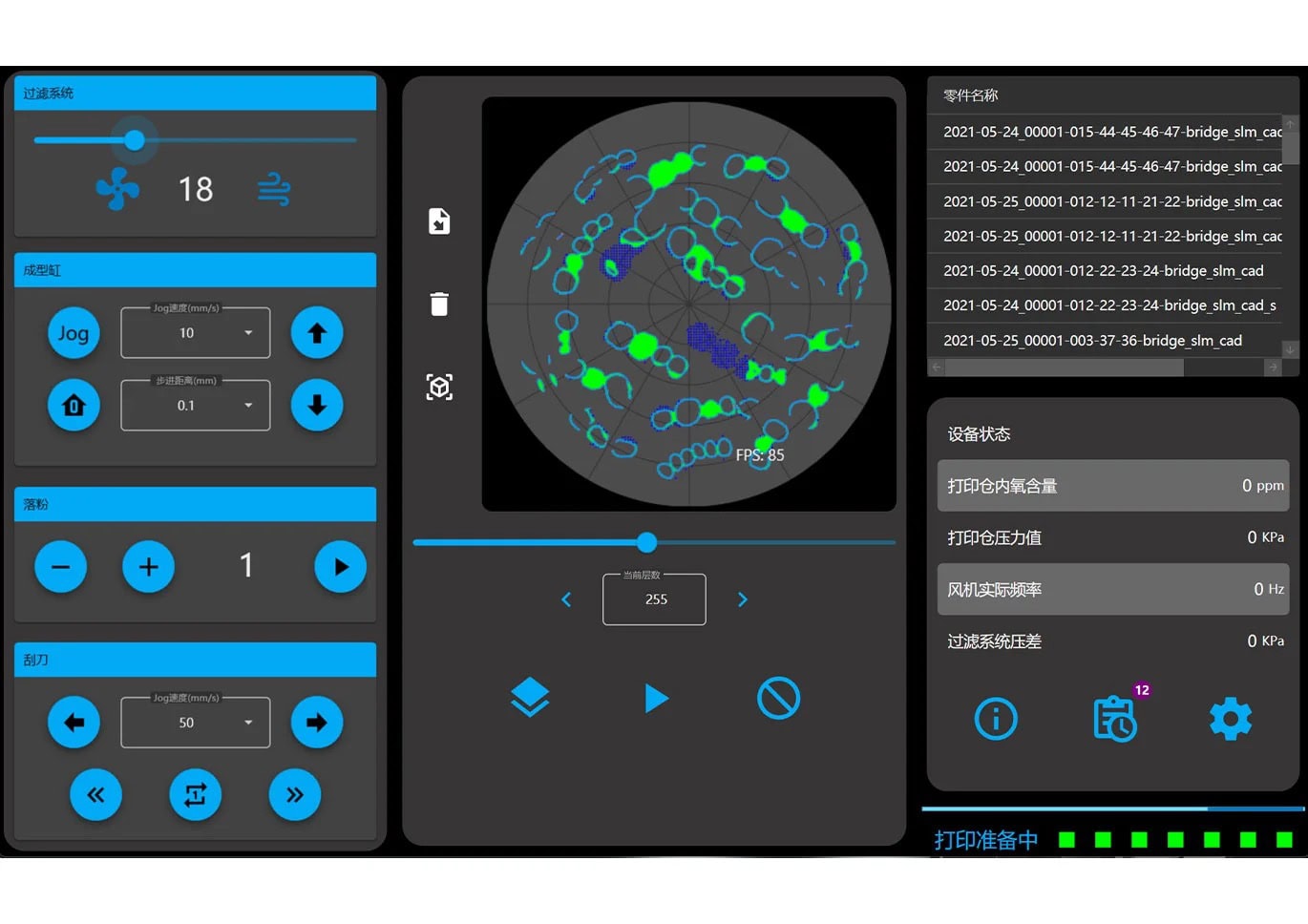
Task: Open settings gear icon
Action: coord(1230,719)
